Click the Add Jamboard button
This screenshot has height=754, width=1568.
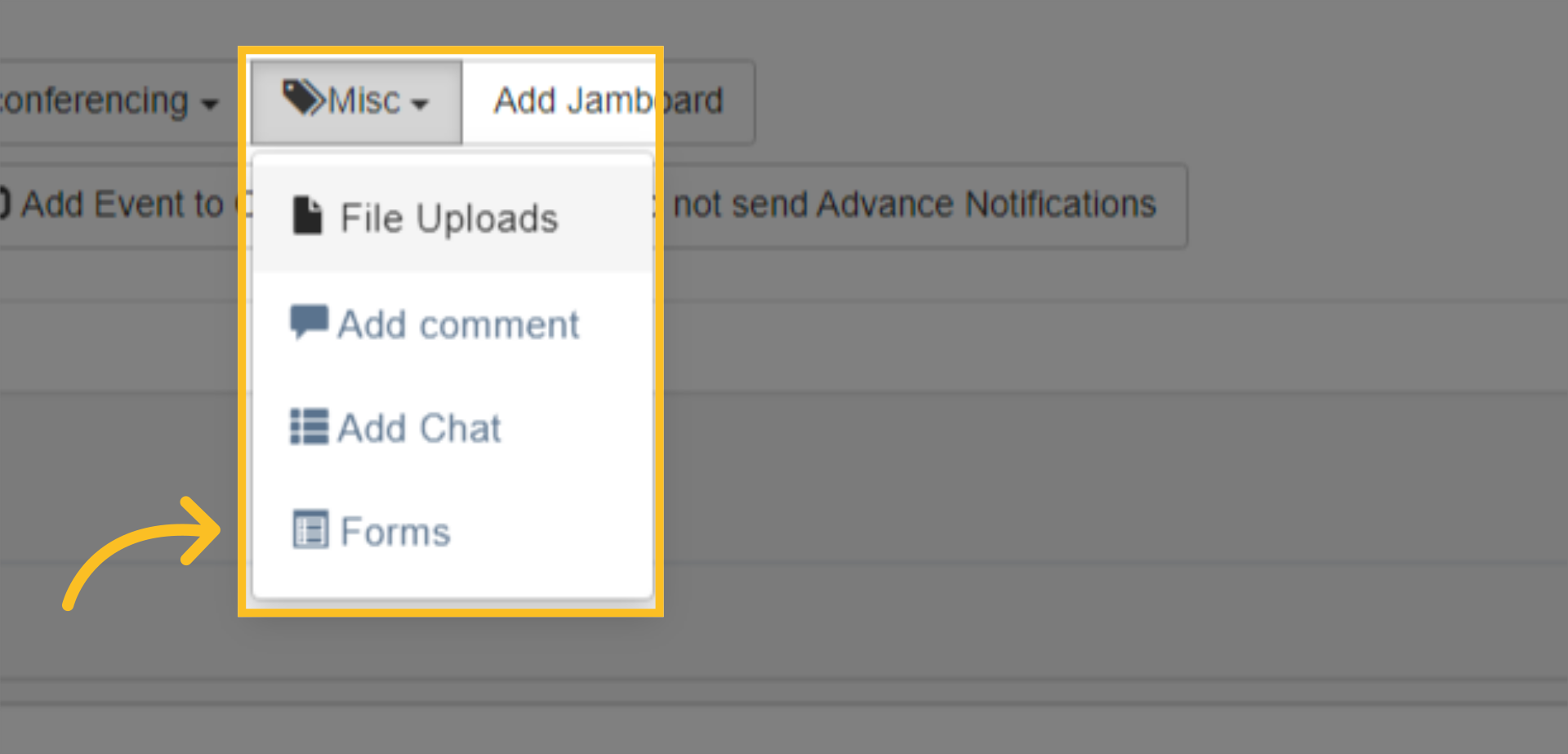click(608, 101)
